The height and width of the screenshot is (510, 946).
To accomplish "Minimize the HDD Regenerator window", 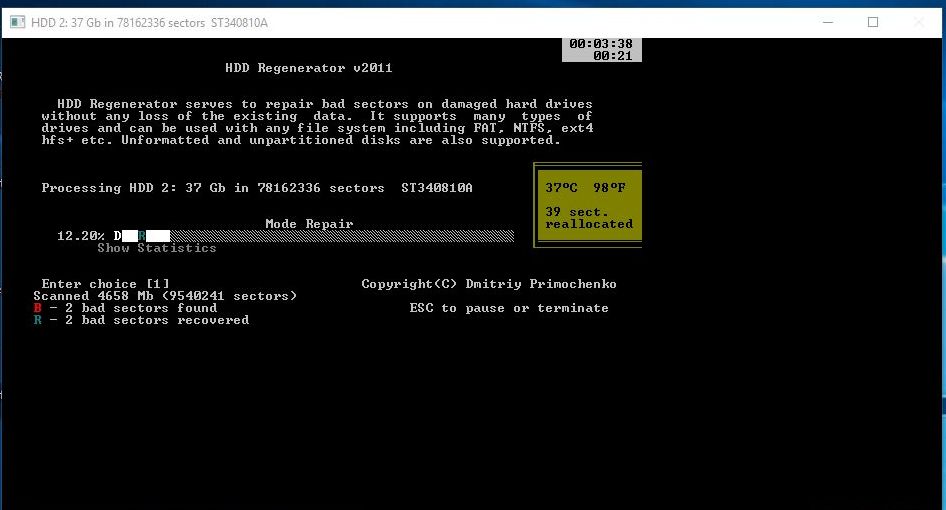I will (828, 22).
